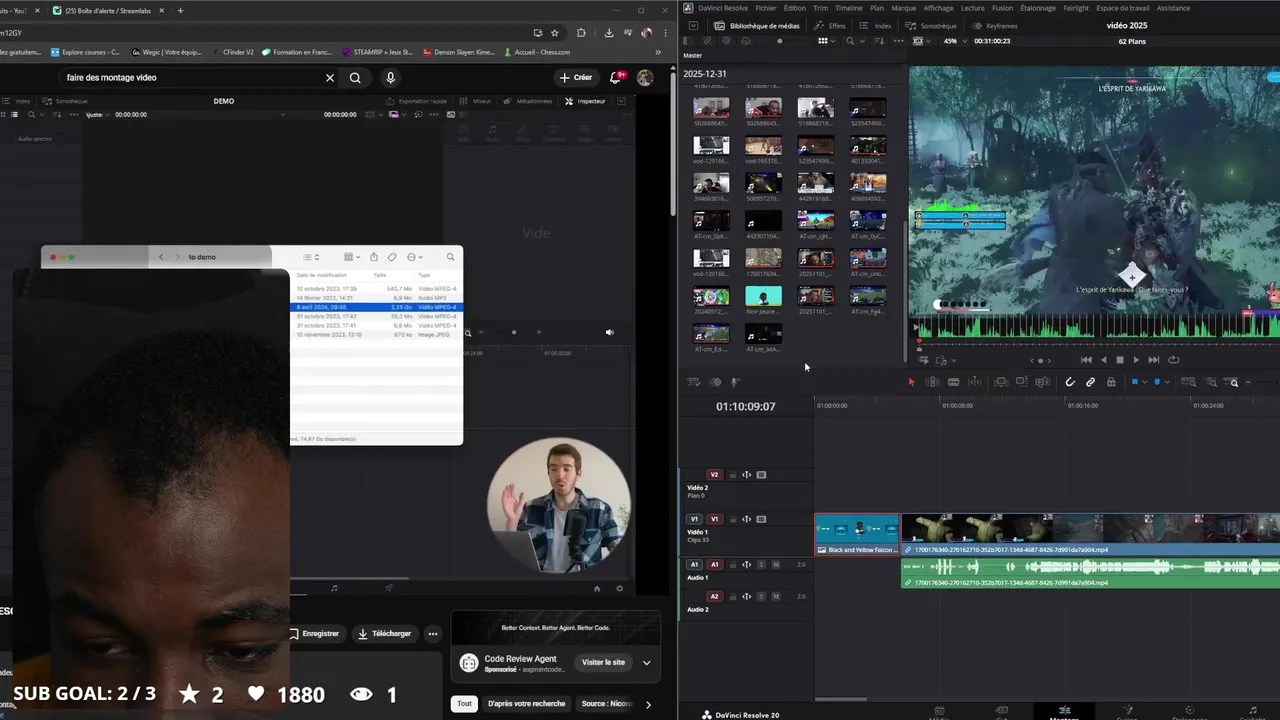This screenshot has height=720, width=1280.
Task: Select the A2 destination track badge
Action: coord(714,596)
